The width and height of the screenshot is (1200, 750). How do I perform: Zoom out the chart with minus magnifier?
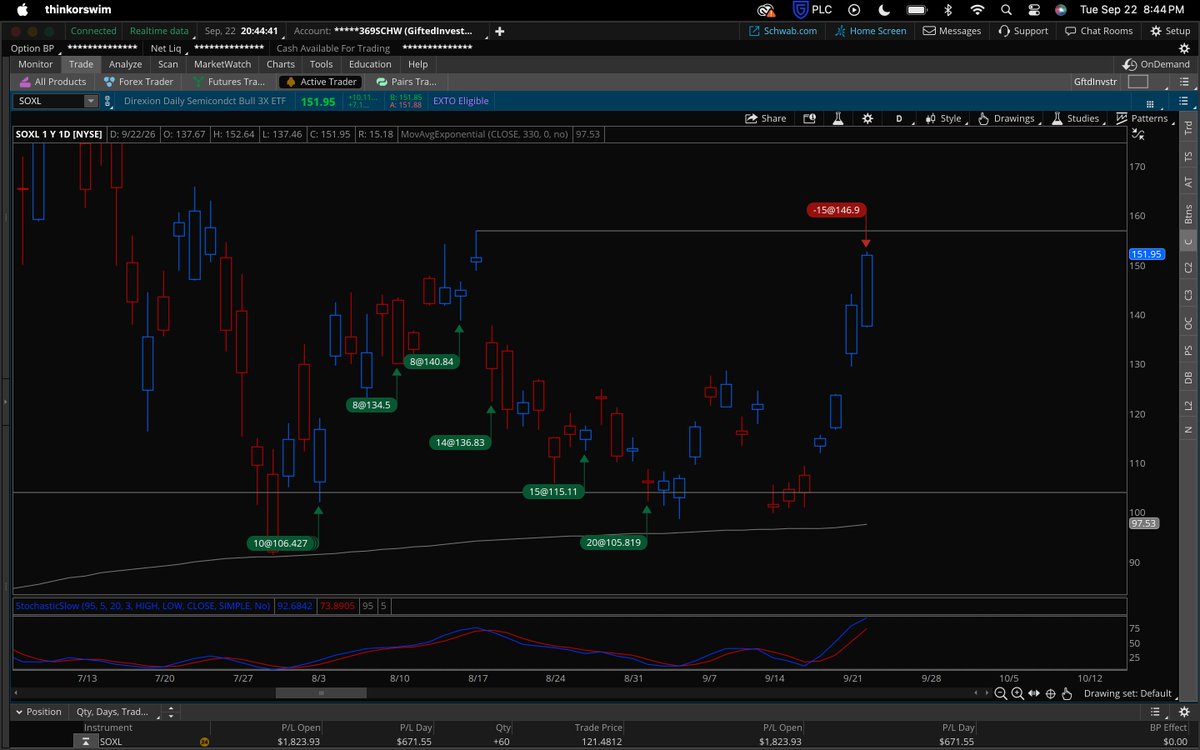click(x=1002, y=693)
